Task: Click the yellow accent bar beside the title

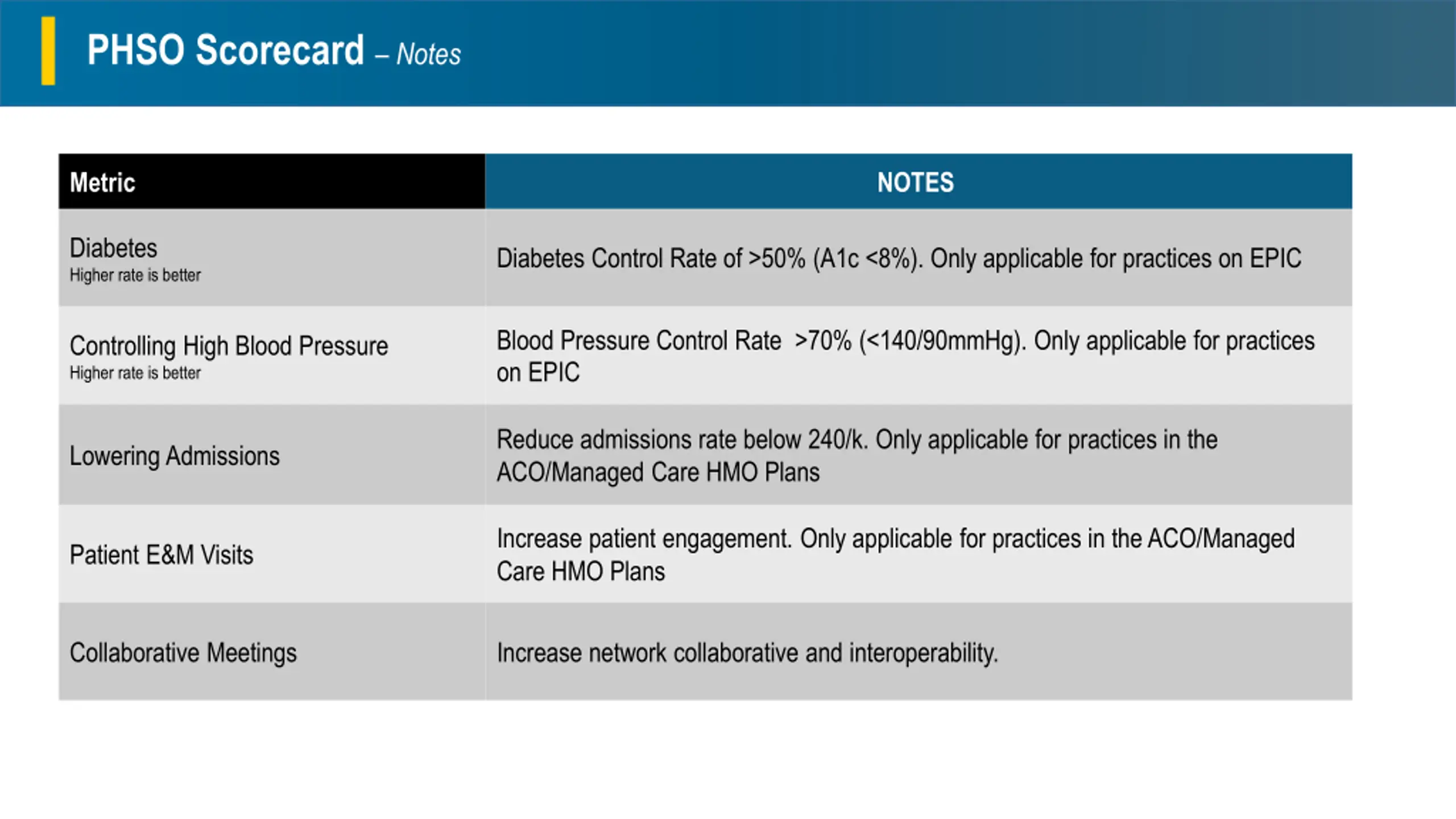Action: pyautogui.click(x=48, y=51)
